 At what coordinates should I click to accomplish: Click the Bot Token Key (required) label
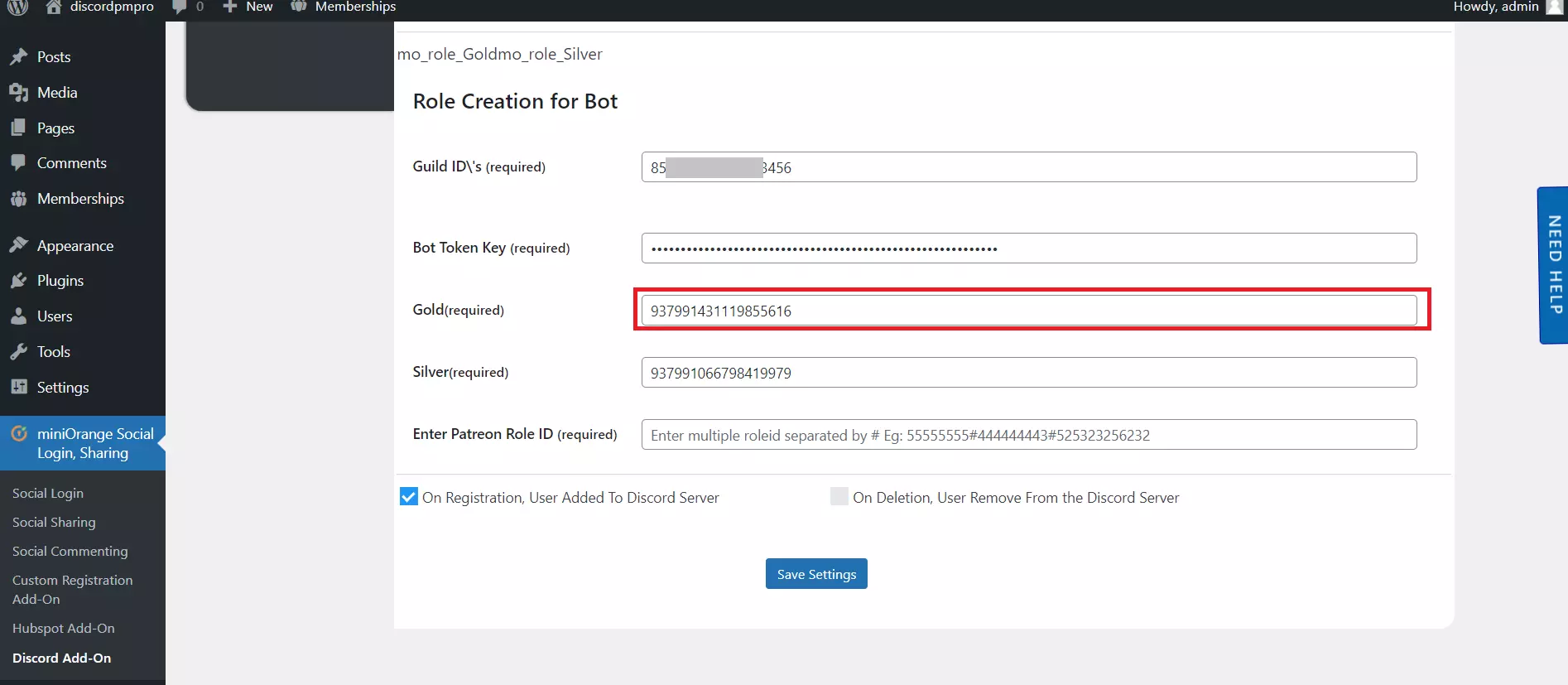[492, 248]
